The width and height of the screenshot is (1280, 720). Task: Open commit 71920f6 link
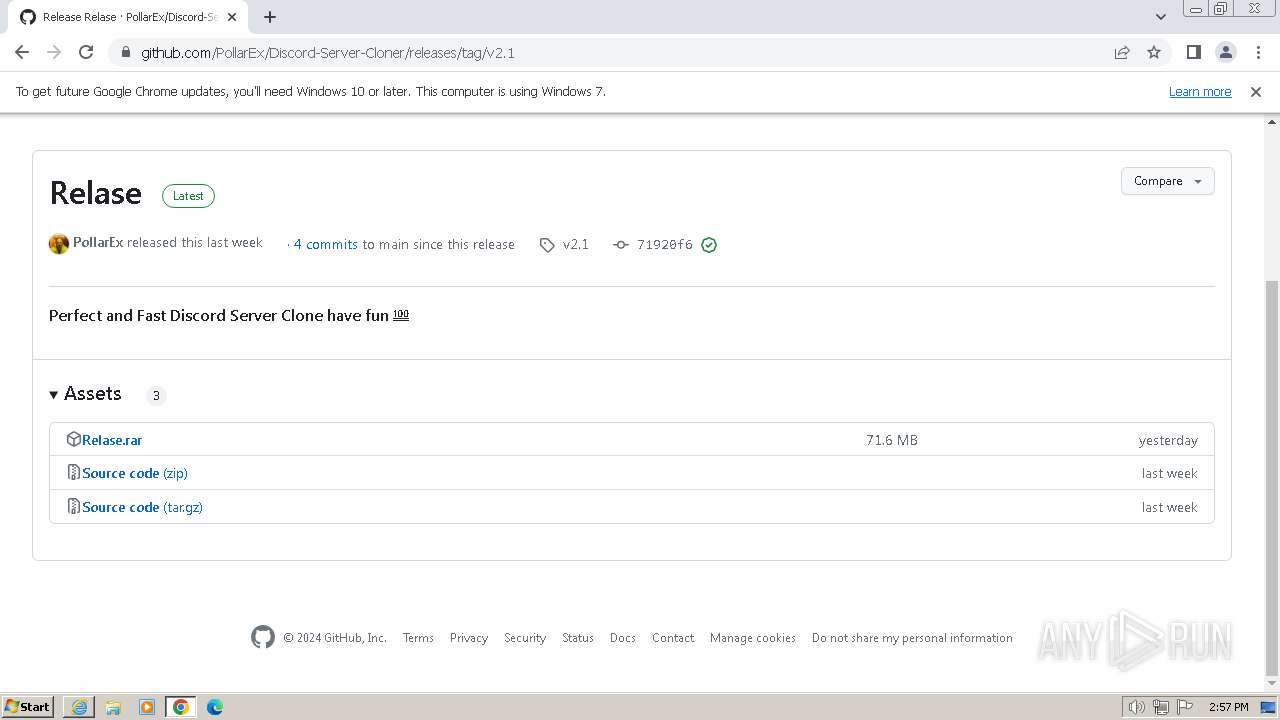[x=664, y=244]
